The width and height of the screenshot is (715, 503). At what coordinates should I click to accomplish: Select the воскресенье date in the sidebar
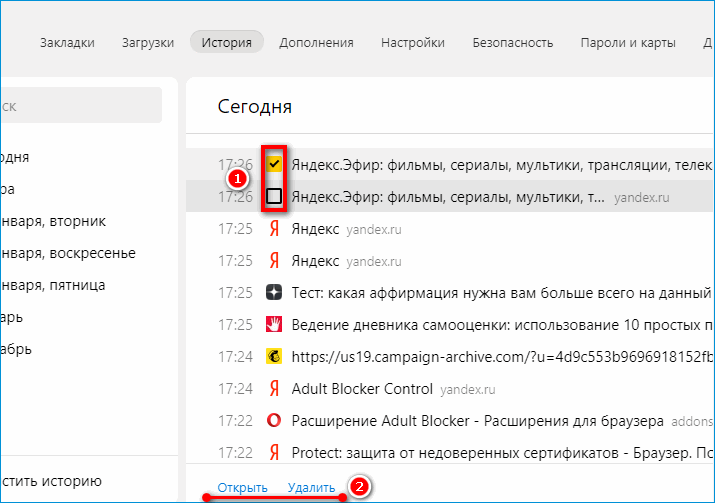68,253
